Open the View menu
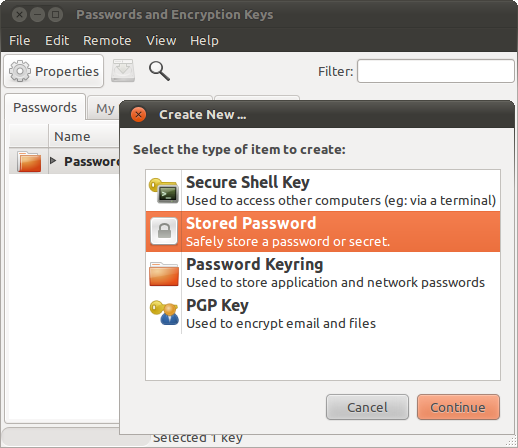Image resolution: width=518 pixels, height=448 pixels. [x=161, y=41]
